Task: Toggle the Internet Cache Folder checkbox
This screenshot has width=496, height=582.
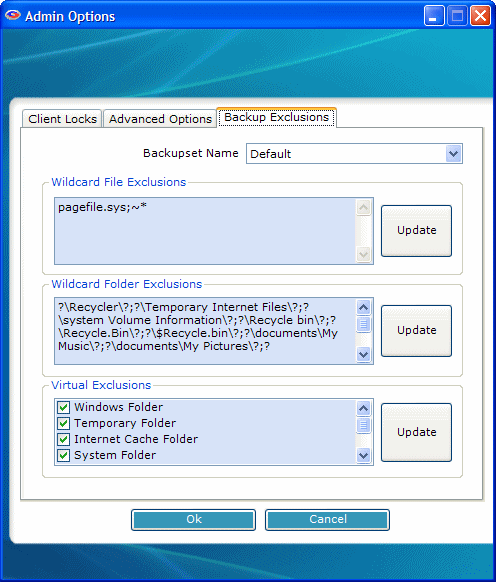Action: [x=63, y=439]
